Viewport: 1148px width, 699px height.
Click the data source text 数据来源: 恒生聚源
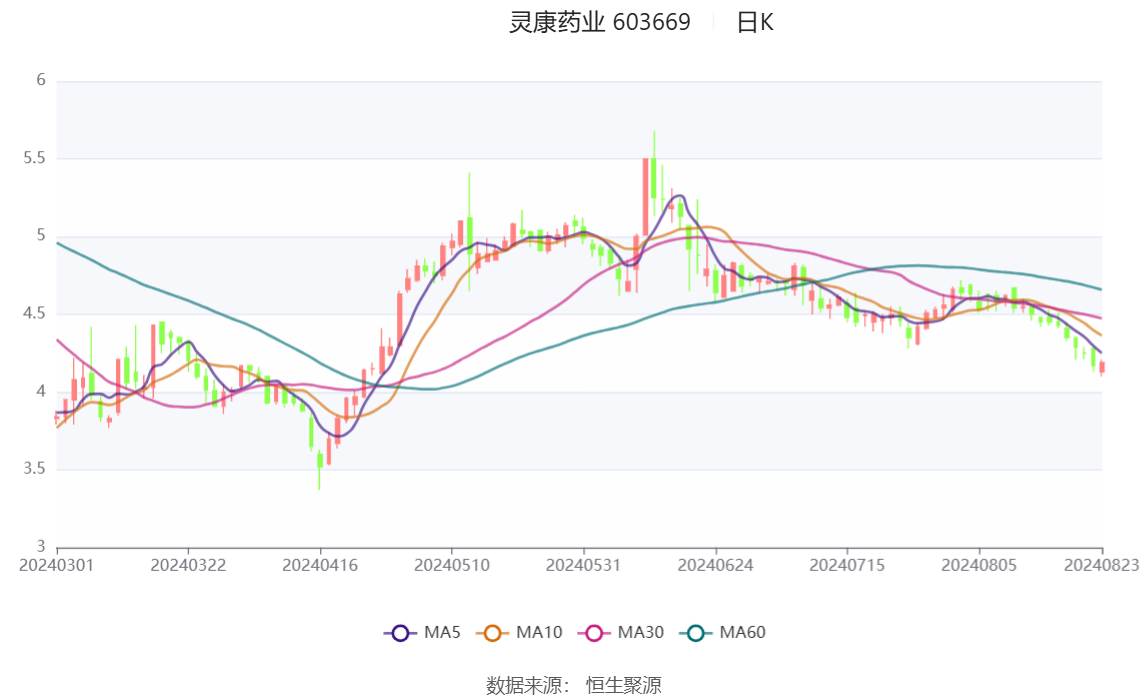[x=574, y=686]
